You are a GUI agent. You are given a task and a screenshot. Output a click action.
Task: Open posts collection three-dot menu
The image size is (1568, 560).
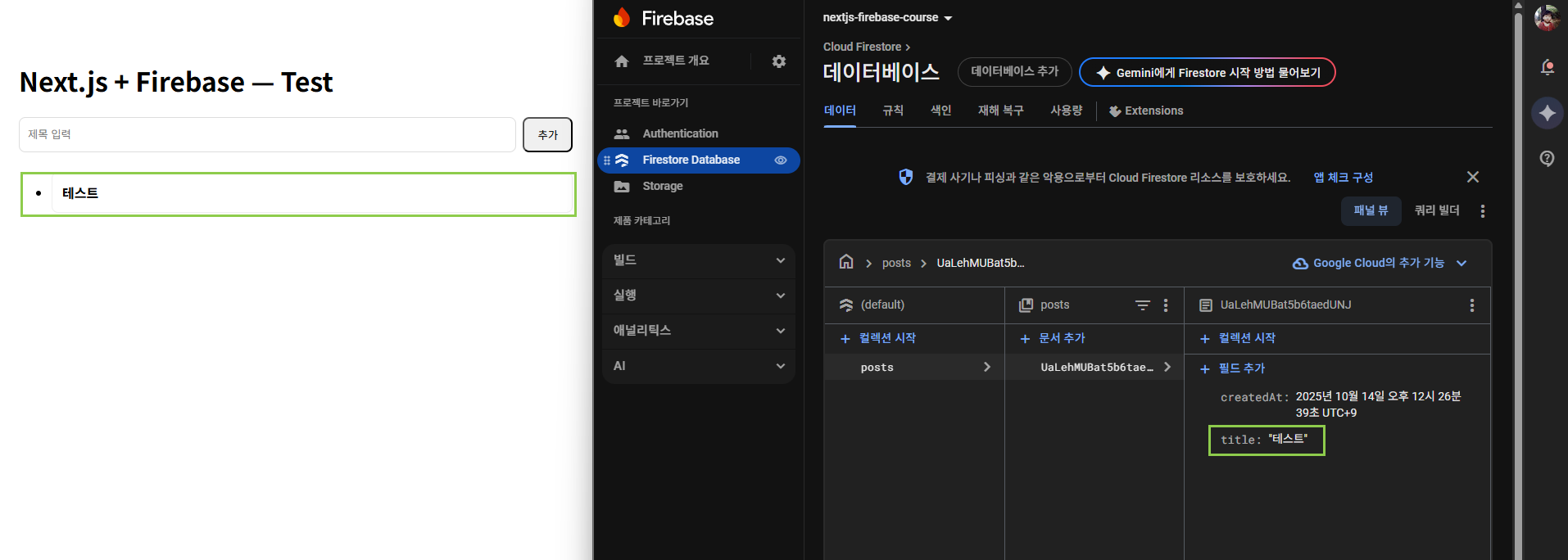[x=1166, y=305]
